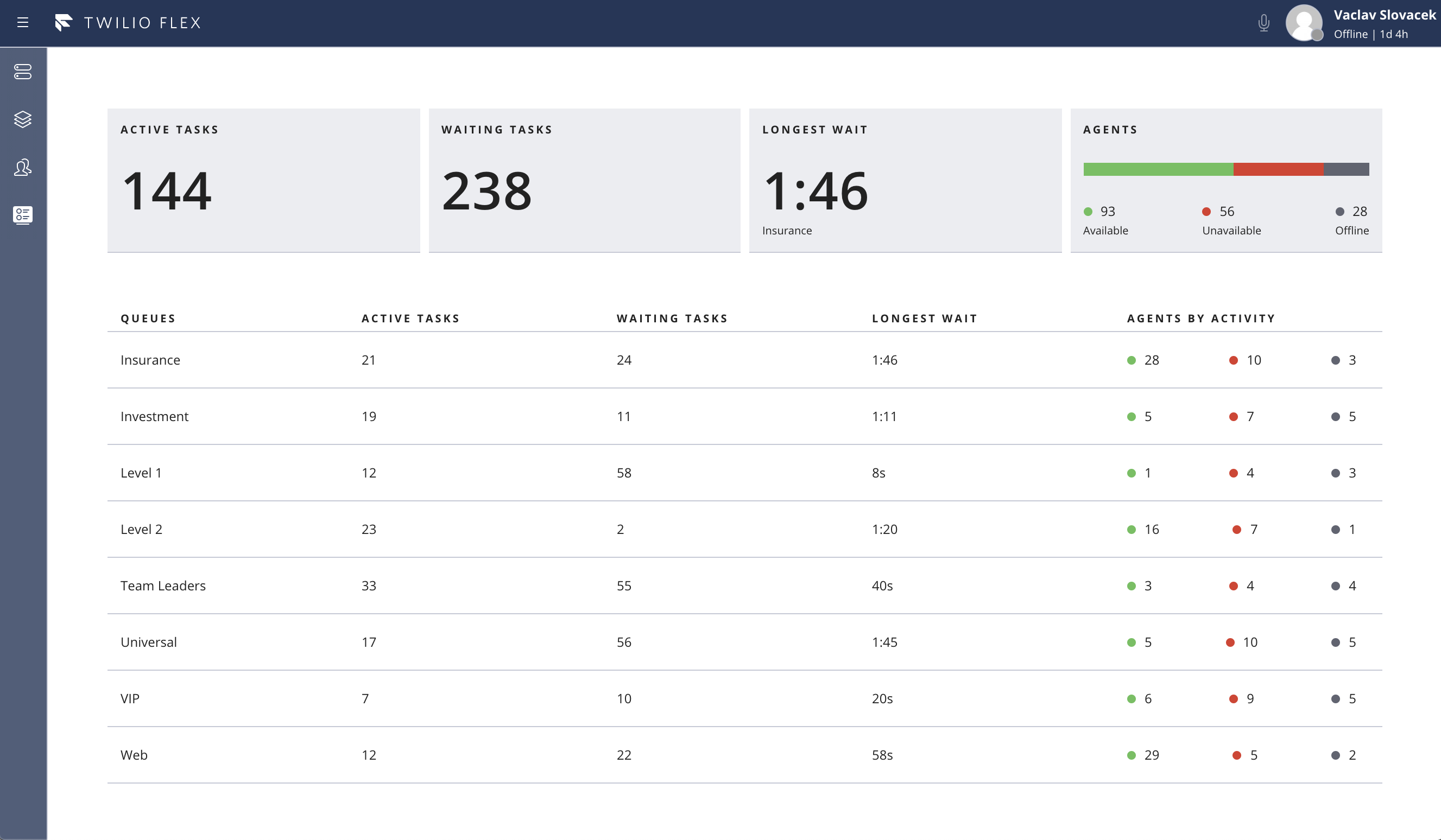The width and height of the screenshot is (1441, 840).
Task: Click the person/agent sidebar icon
Action: coord(23,167)
